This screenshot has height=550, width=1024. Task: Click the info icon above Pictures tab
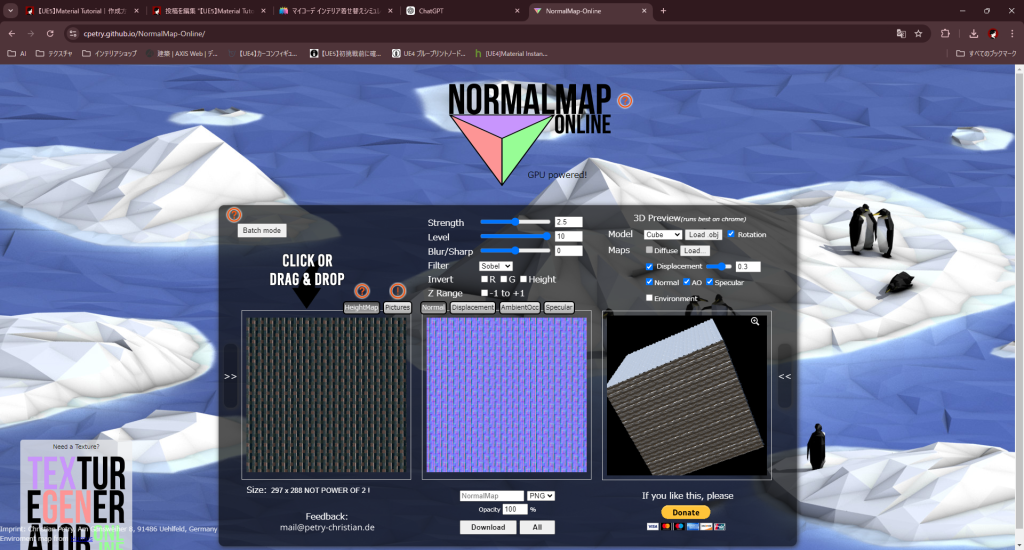click(397, 291)
